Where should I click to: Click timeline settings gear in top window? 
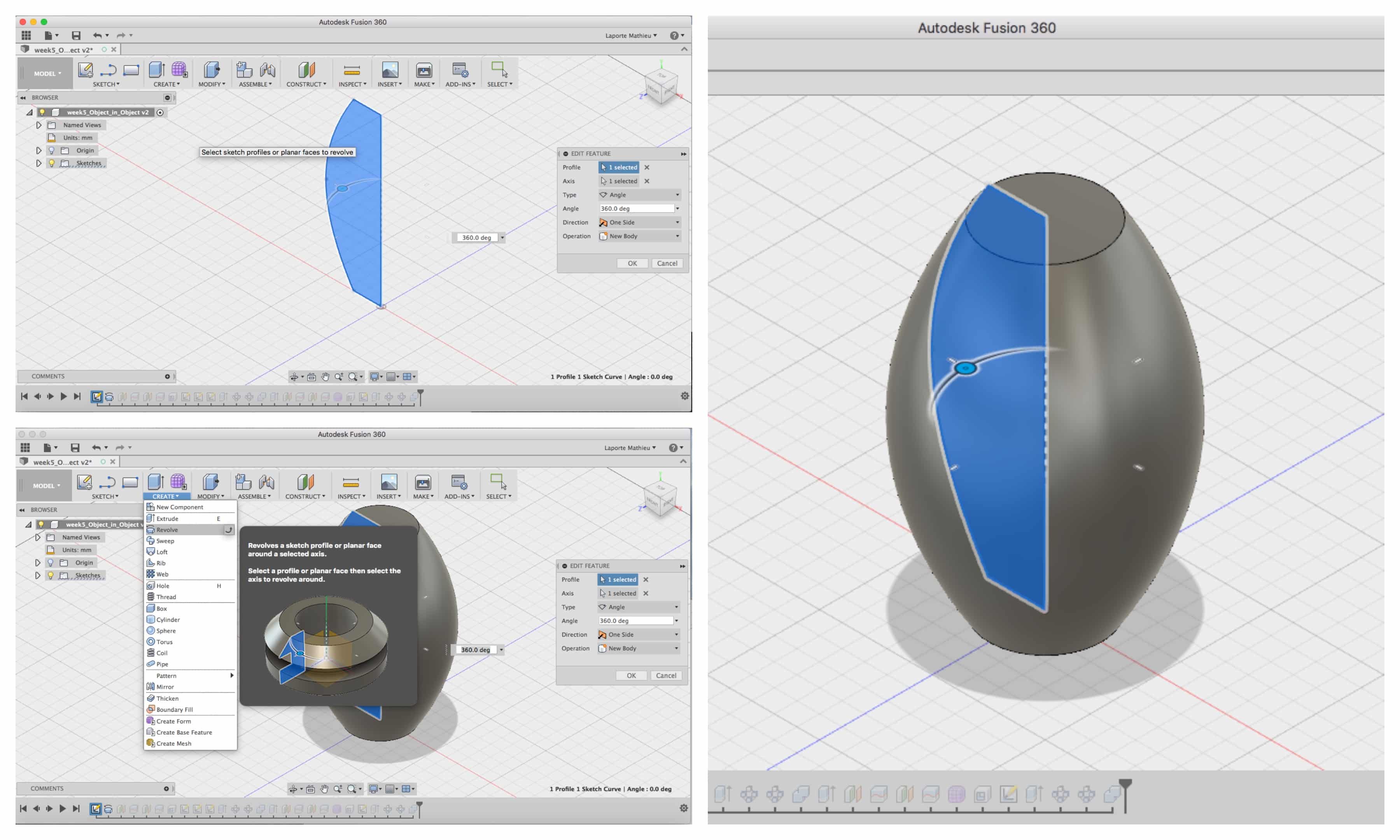685,395
